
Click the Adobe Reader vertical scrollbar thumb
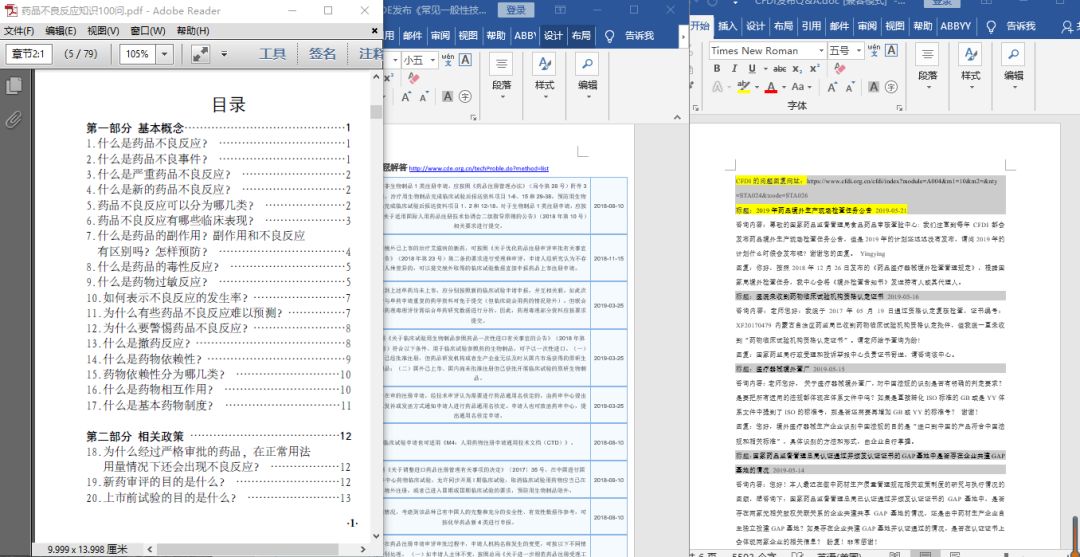(375, 112)
